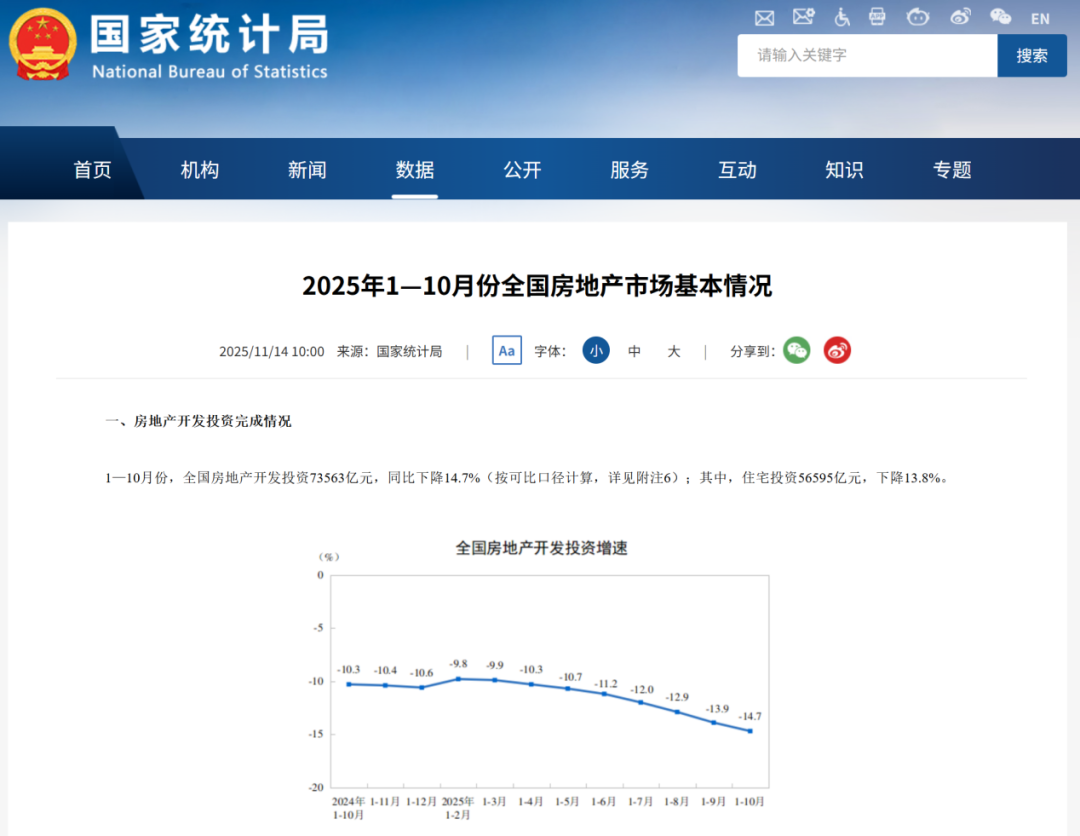Select small font size 小
The height and width of the screenshot is (836, 1080).
click(x=596, y=351)
